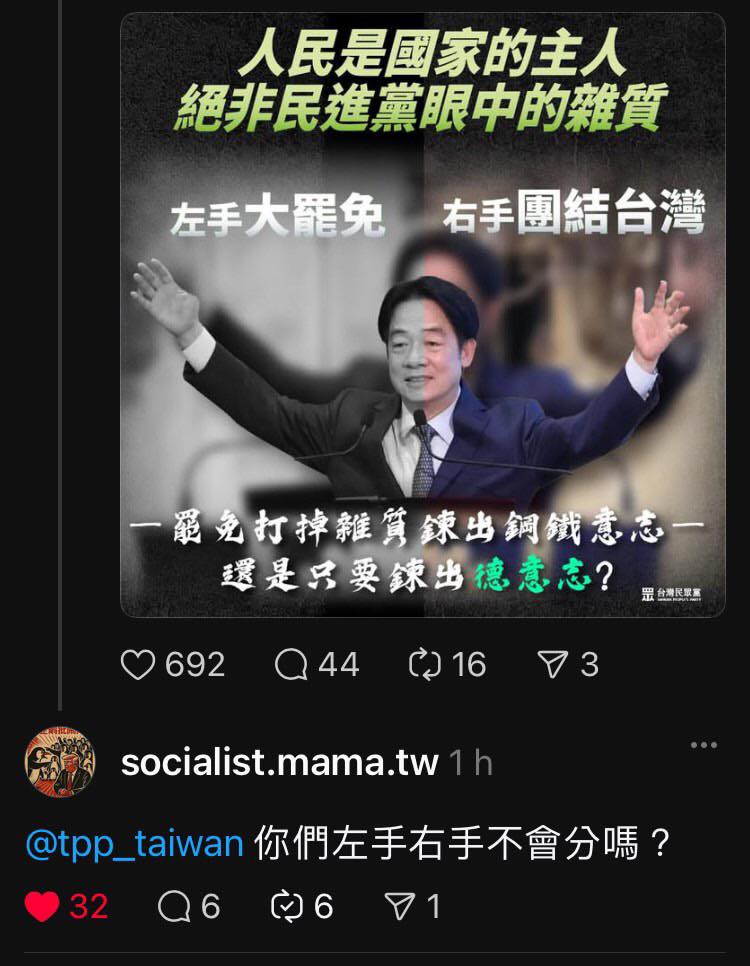Click the 692 like count
The height and width of the screenshot is (966, 750).
195,665
